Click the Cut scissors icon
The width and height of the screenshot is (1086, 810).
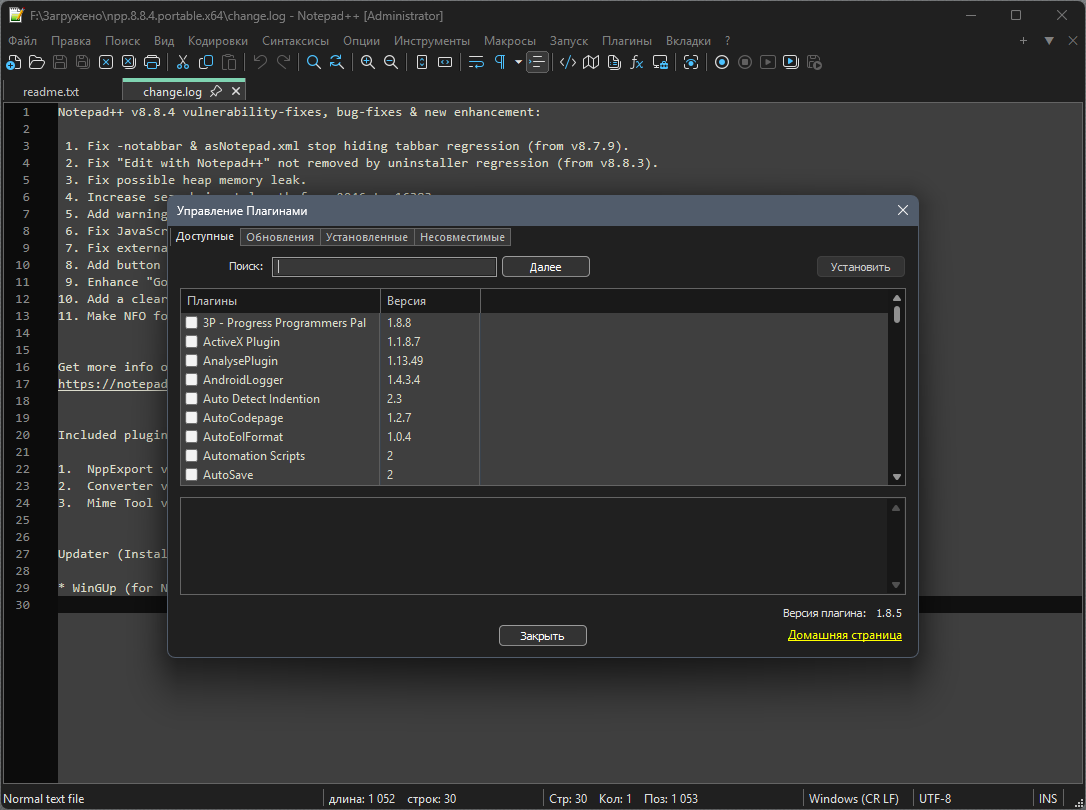tap(183, 62)
